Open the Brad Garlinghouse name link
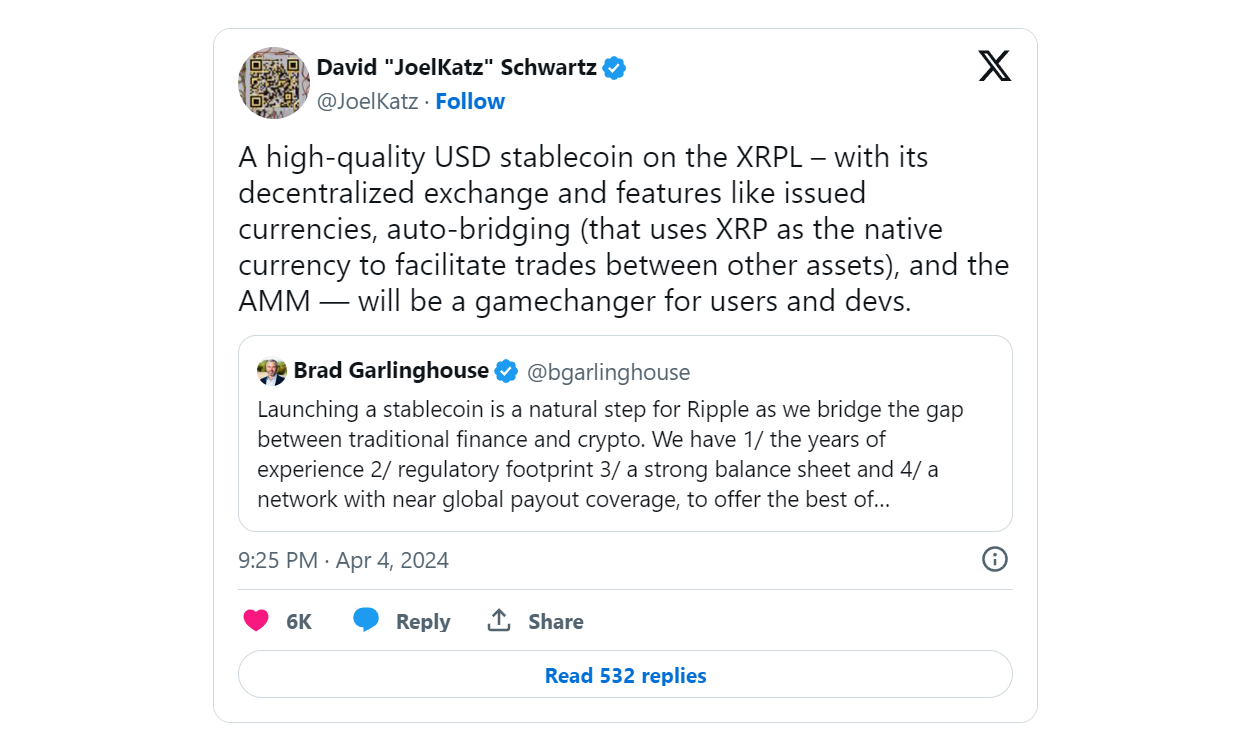Image resolution: width=1255 pixels, height=741 pixels. click(391, 371)
